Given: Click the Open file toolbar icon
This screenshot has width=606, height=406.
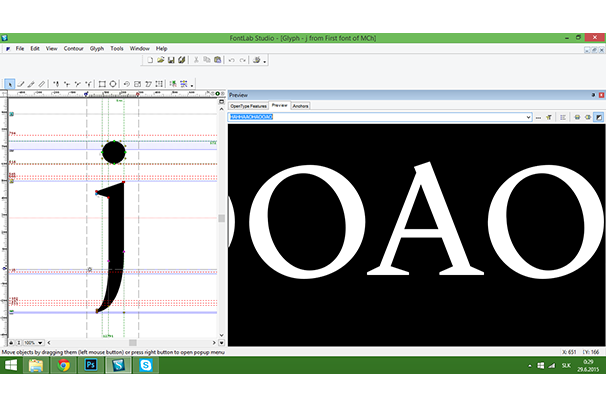Looking at the screenshot, I should tap(160, 60).
